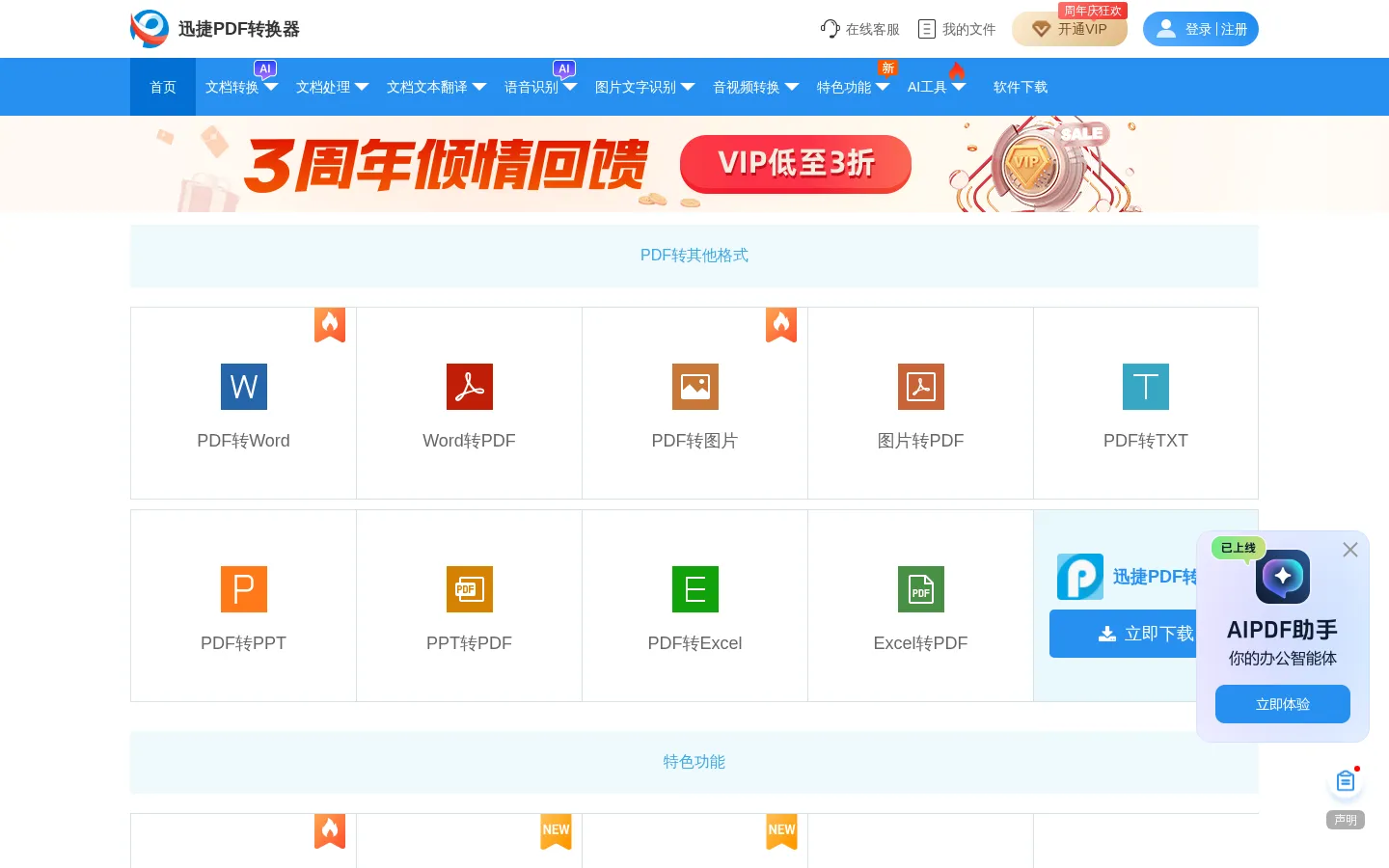Click the Word转PDF label
1389x868 pixels.
(x=470, y=441)
